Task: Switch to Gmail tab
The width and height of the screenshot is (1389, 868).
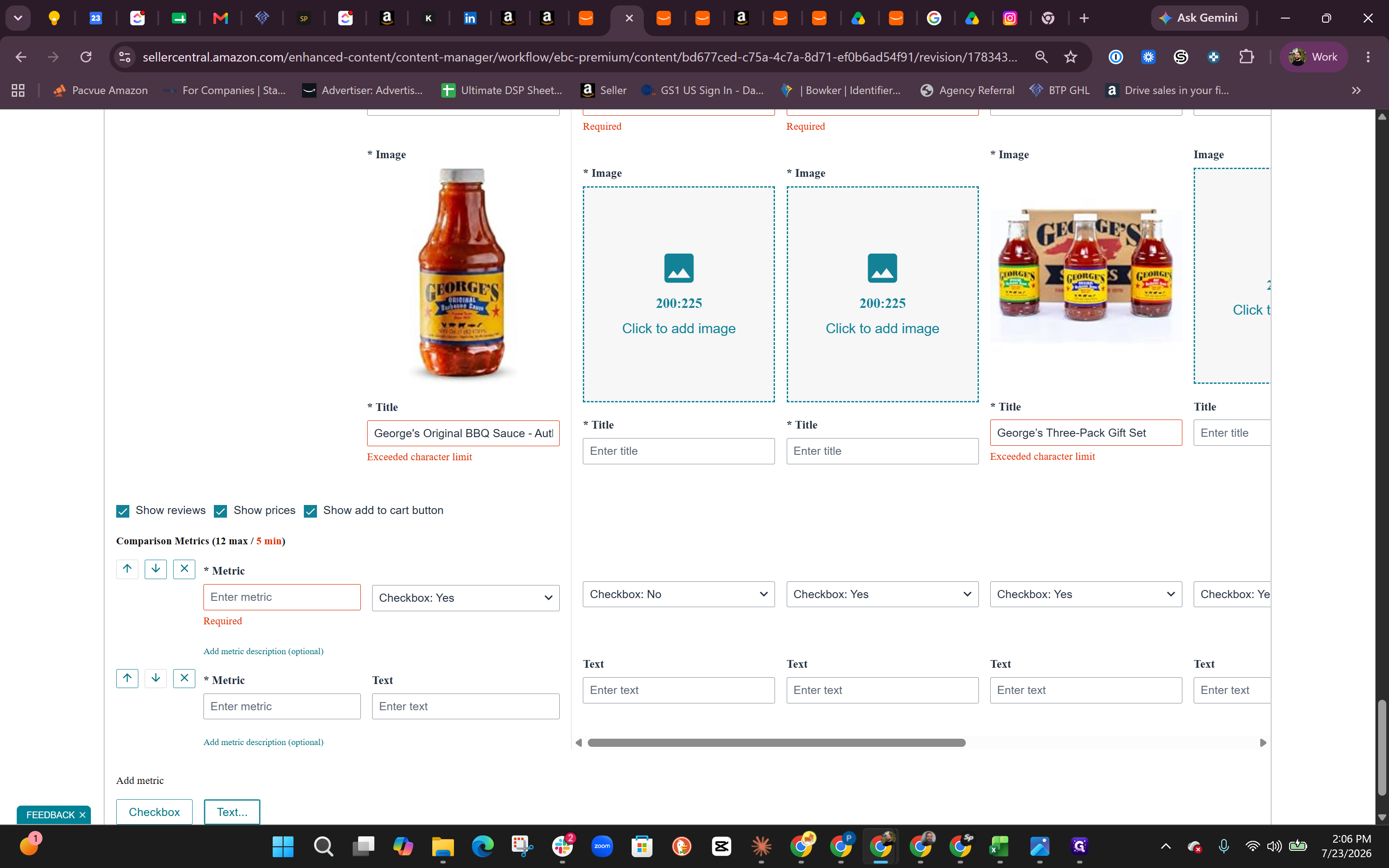Action: pos(220,19)
